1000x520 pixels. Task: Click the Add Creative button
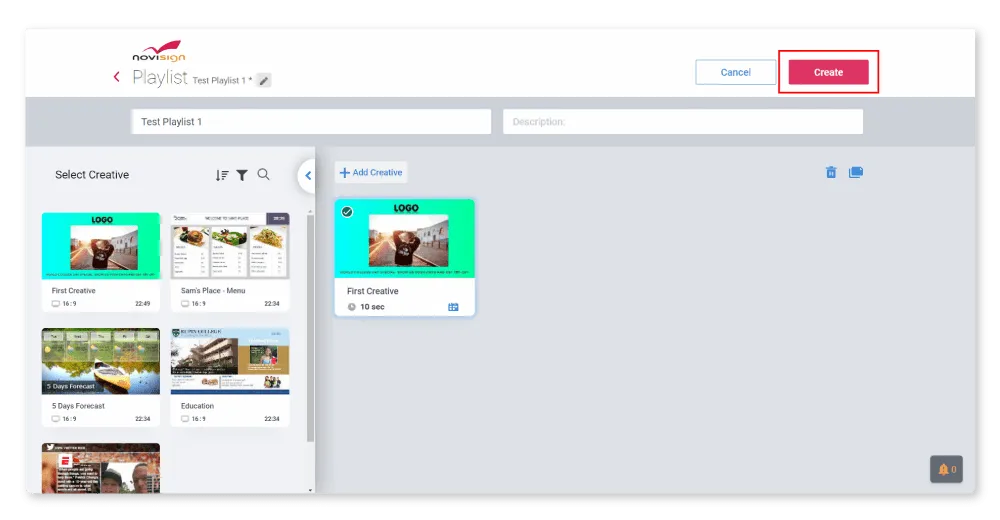[x=371, y=173]
